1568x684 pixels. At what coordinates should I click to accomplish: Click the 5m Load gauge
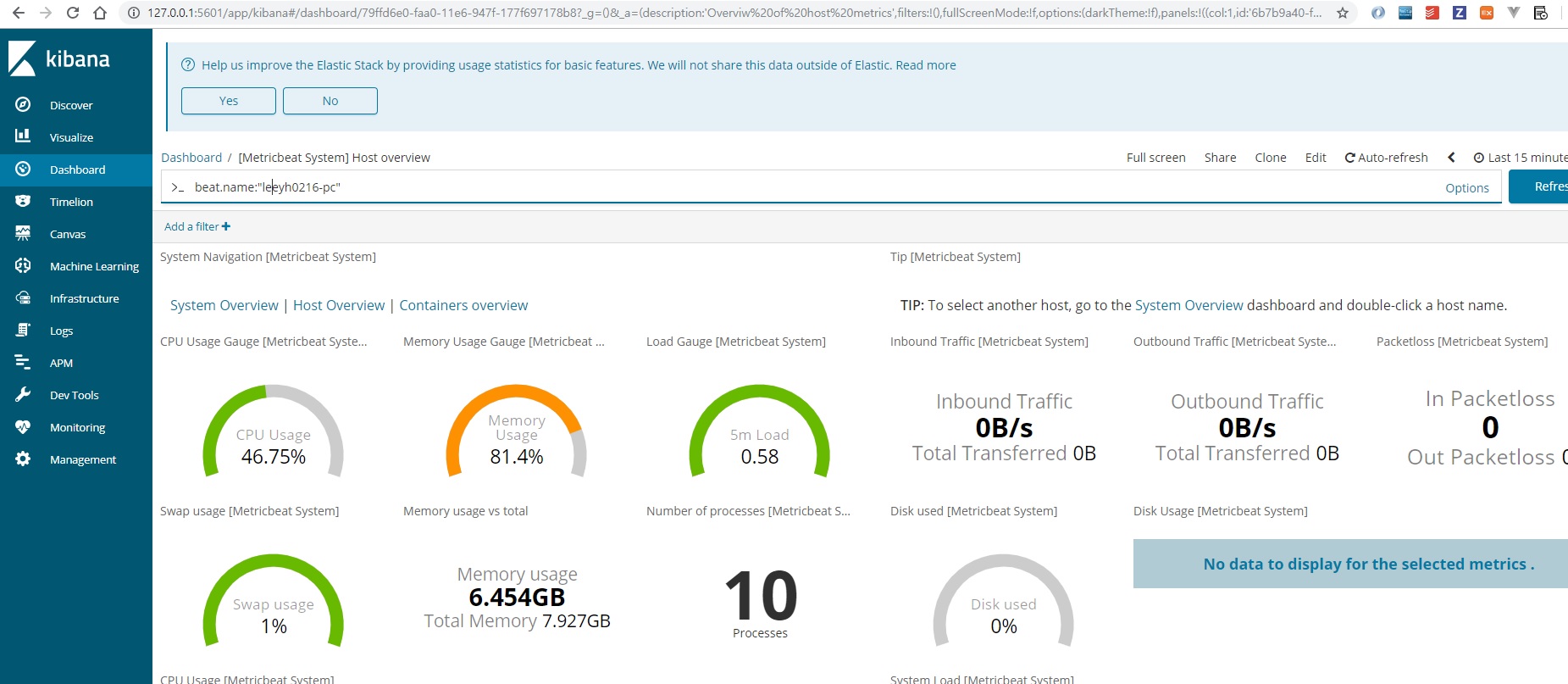(760, 431)
